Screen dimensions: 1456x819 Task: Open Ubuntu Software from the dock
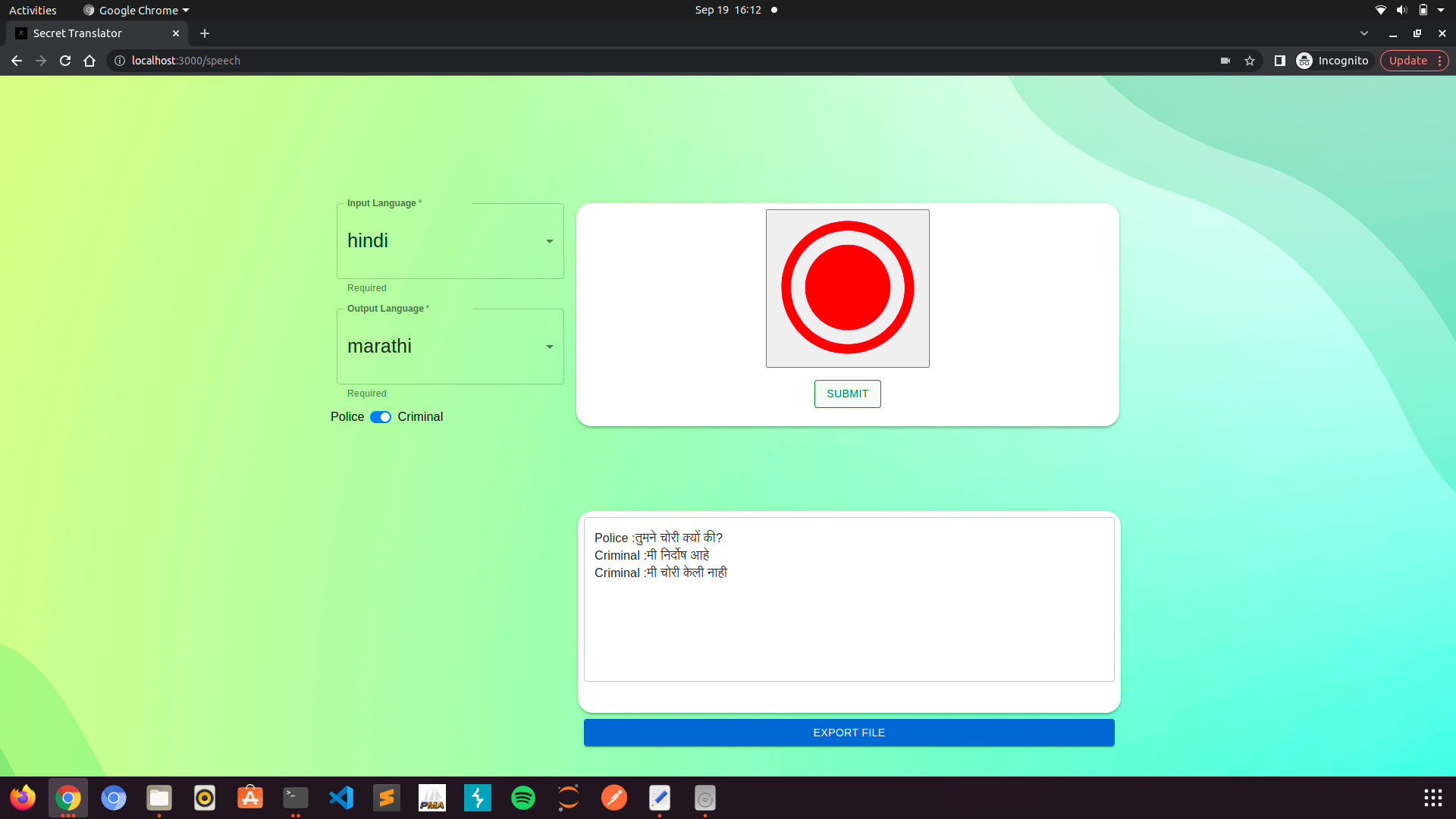(250, 798)
